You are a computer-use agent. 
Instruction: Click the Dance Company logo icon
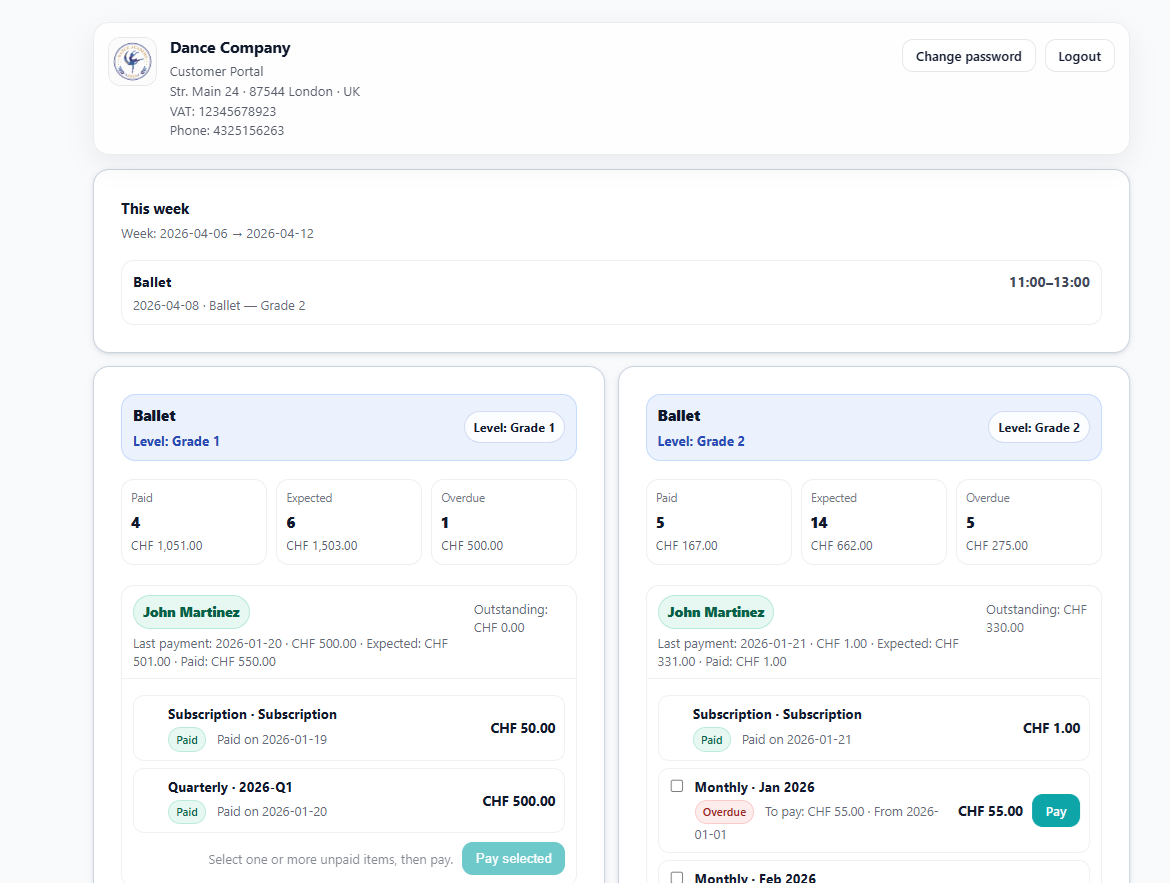point(132,62)
